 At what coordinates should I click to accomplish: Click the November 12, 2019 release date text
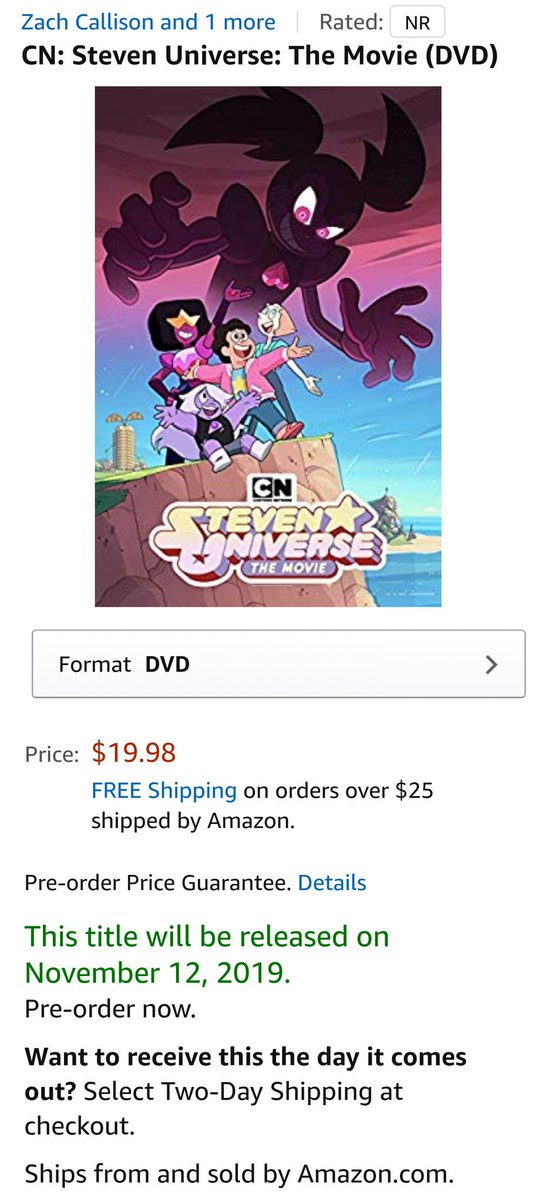(x=157, y=972)
